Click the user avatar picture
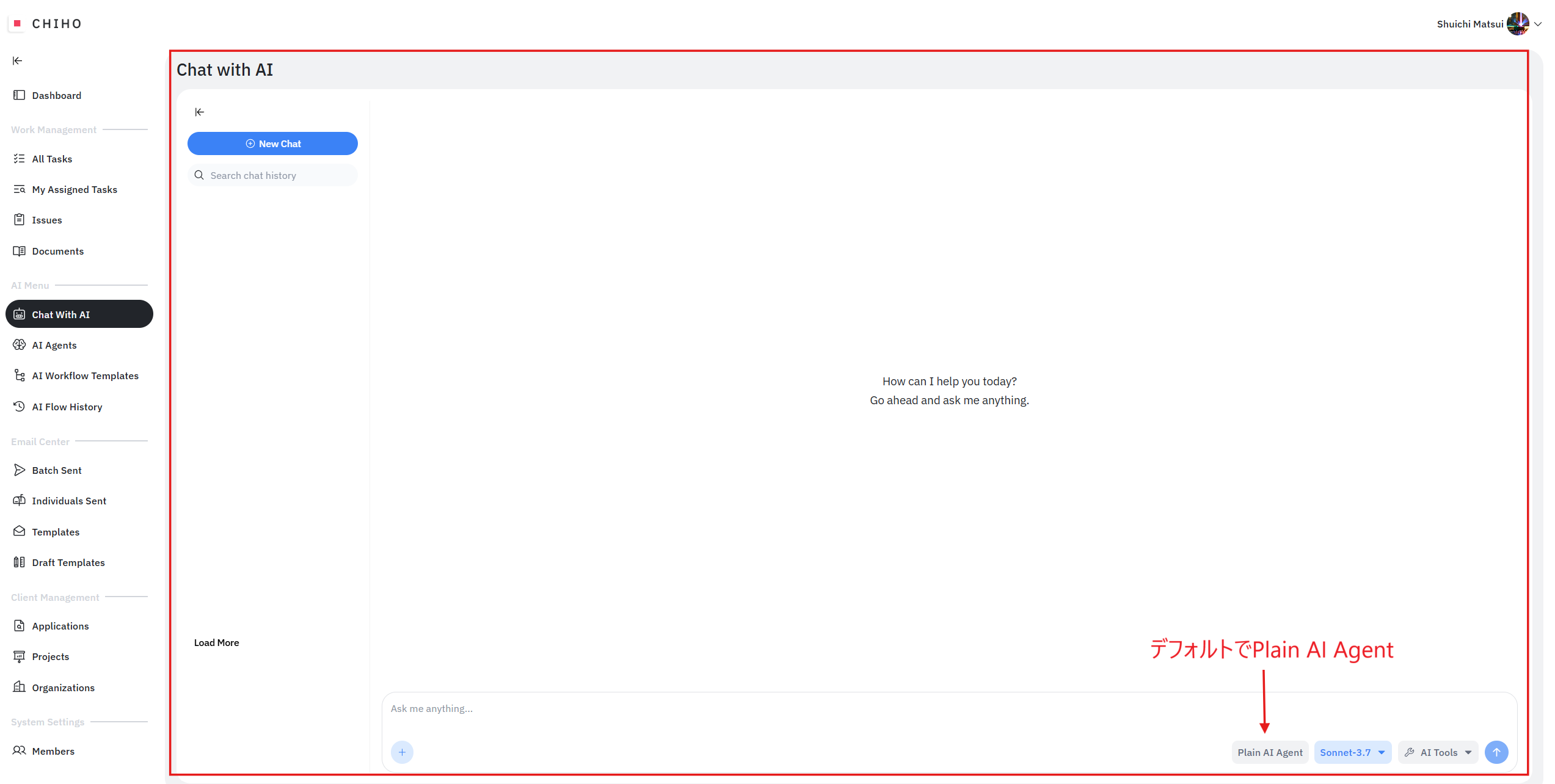 click(x=1517, y=24)
